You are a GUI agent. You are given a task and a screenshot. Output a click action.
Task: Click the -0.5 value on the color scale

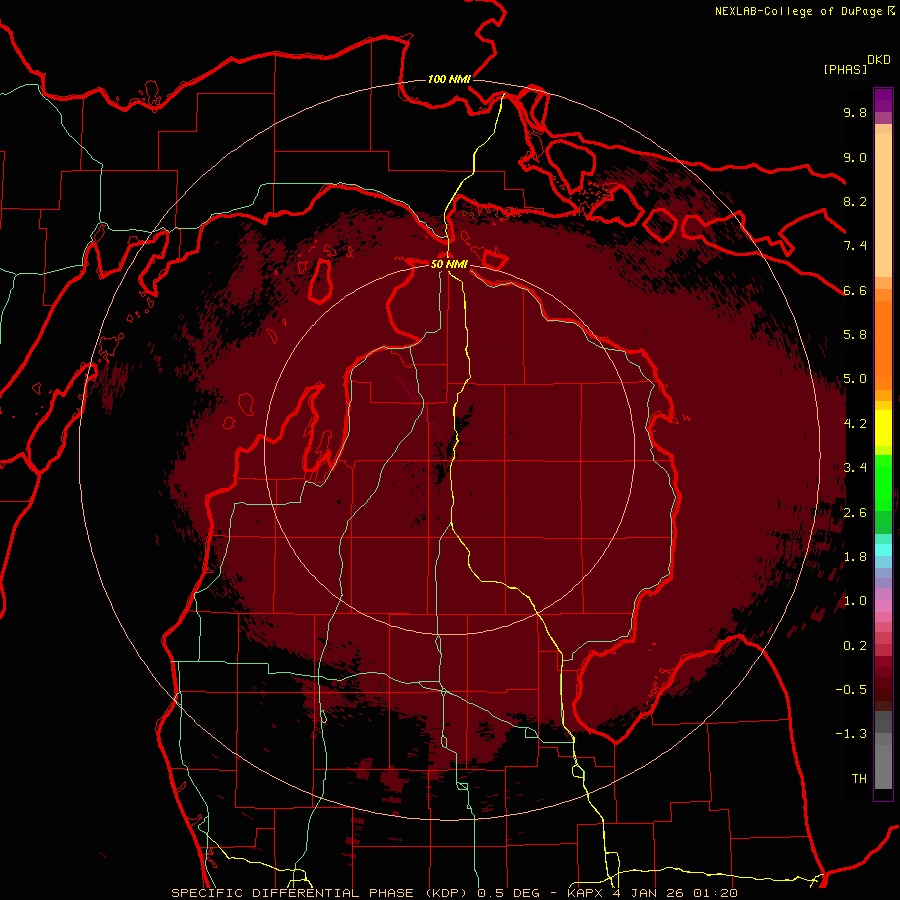(851, 690)
